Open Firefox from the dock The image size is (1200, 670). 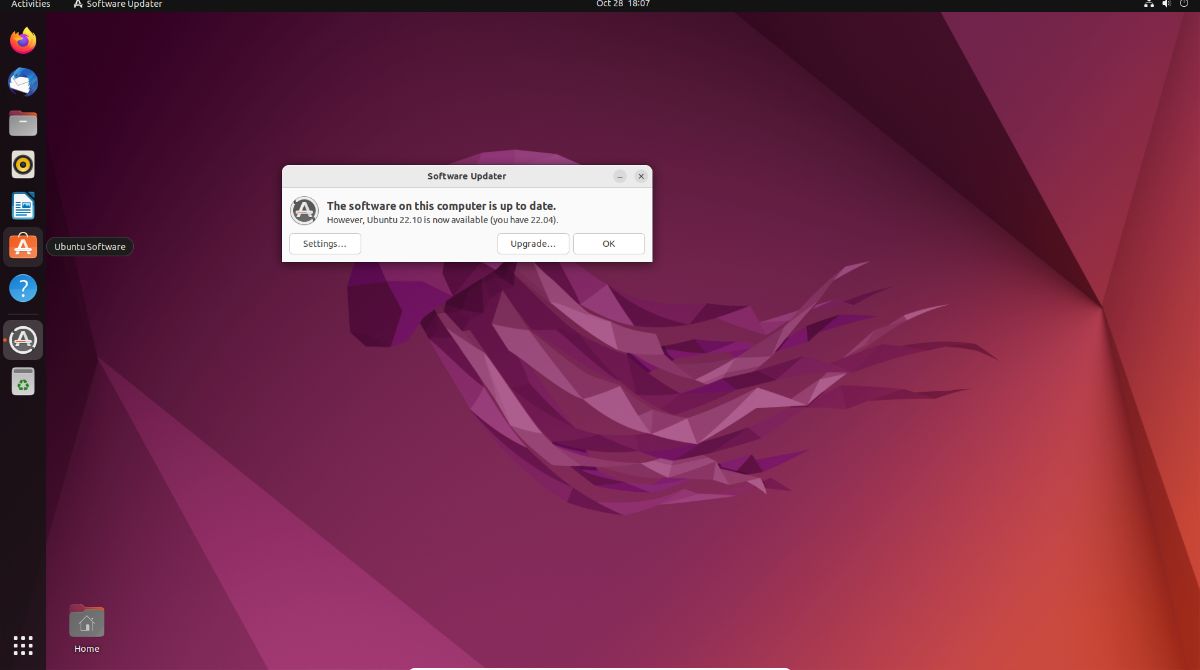point(23,41)
